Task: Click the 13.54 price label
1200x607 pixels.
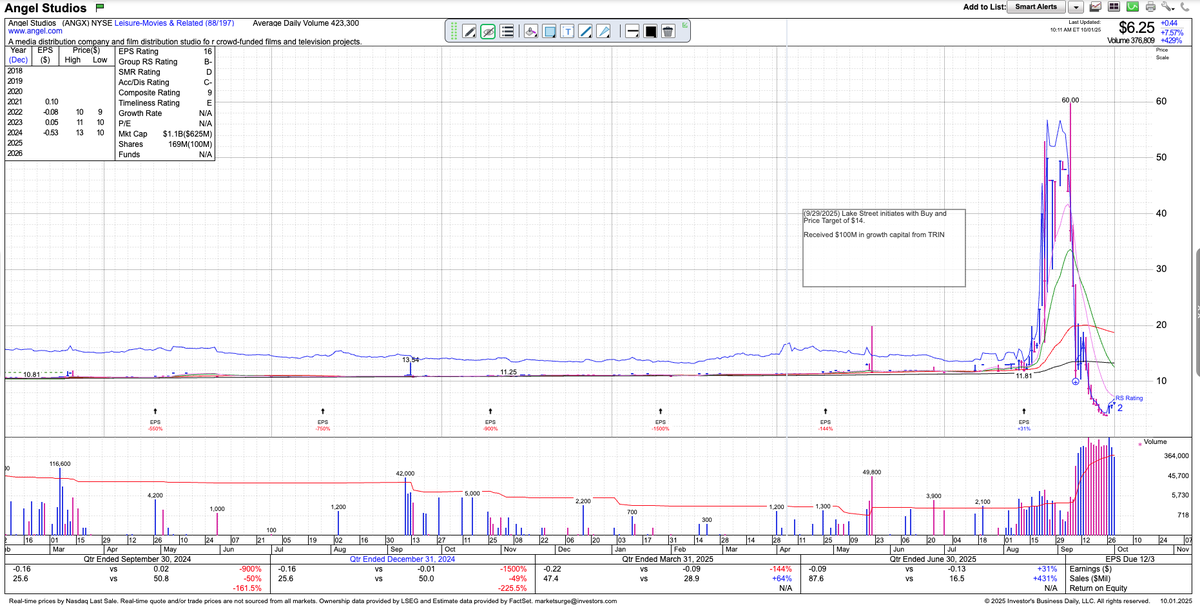Action: [x=410, y=359]
